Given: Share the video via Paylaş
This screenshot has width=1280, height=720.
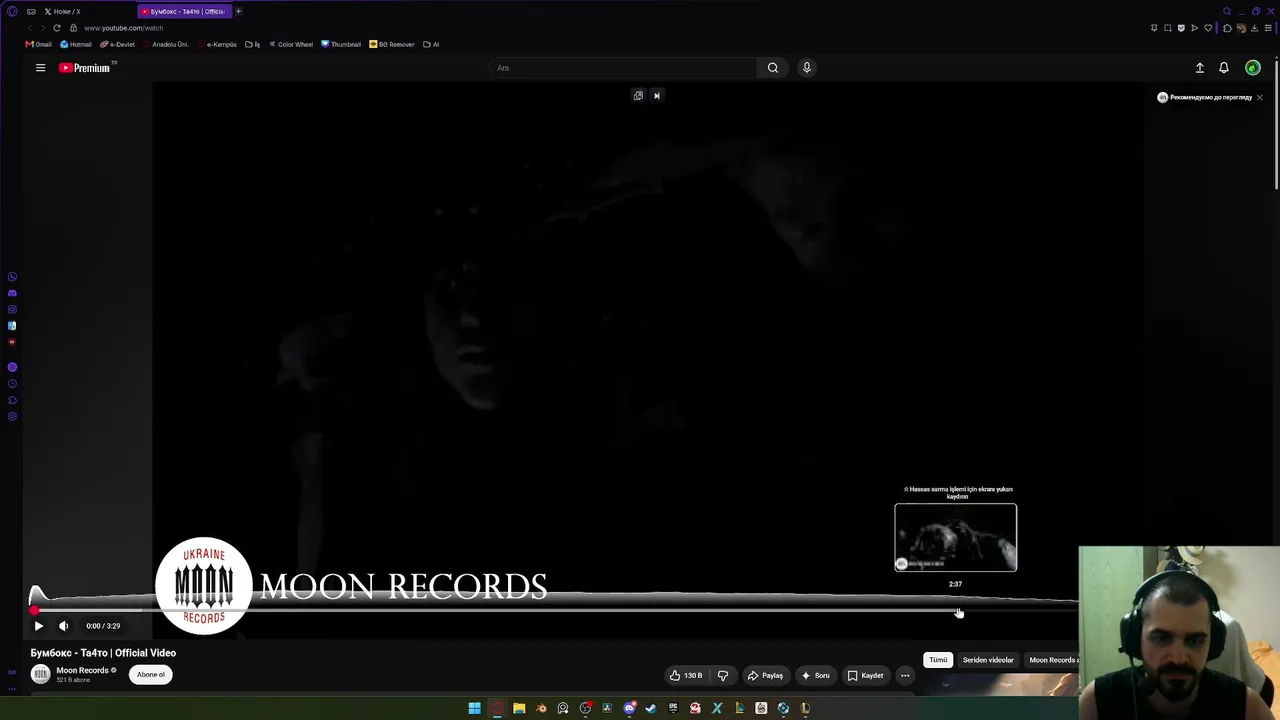Looking at the screenshot, I should [x=765, y=675].
